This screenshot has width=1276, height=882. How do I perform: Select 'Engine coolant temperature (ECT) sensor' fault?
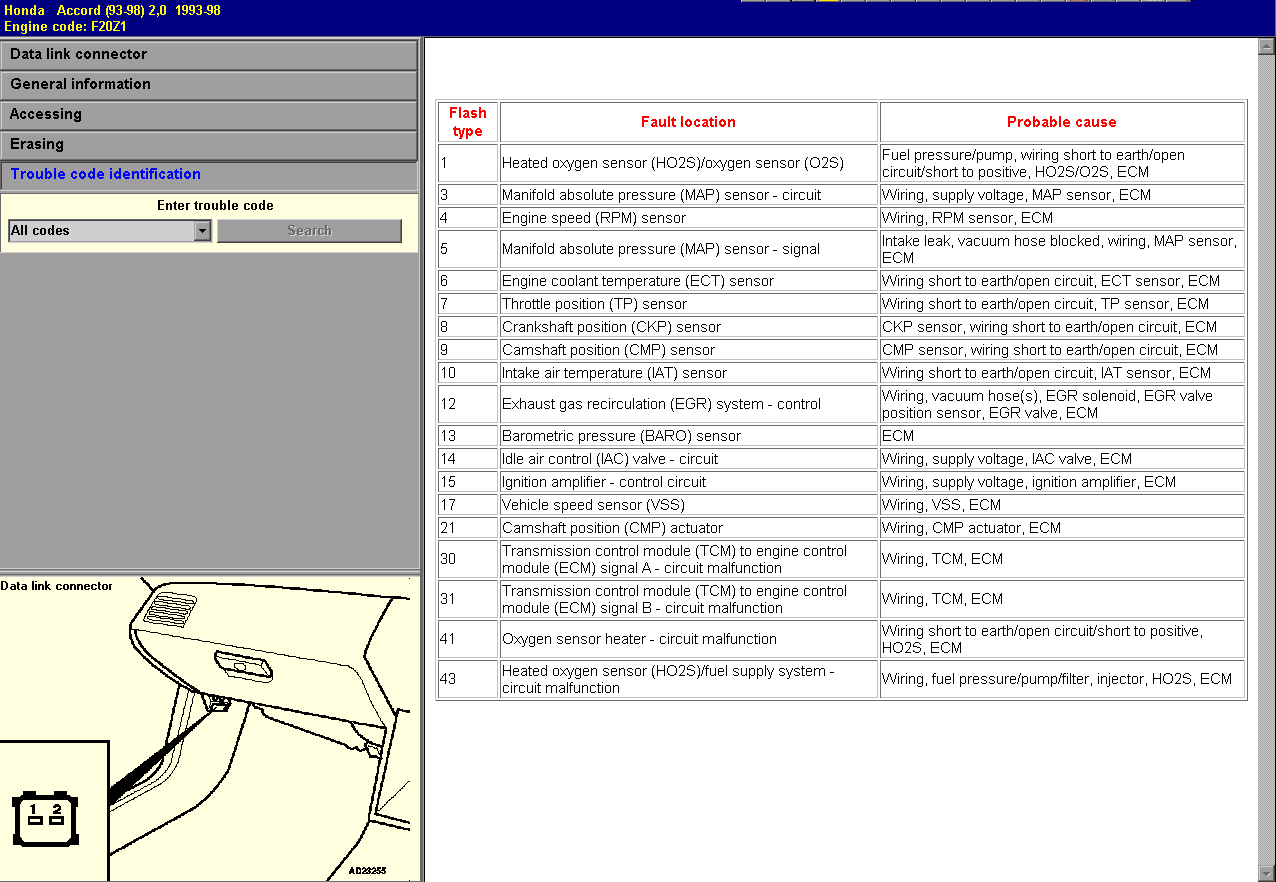coord(637,281)
